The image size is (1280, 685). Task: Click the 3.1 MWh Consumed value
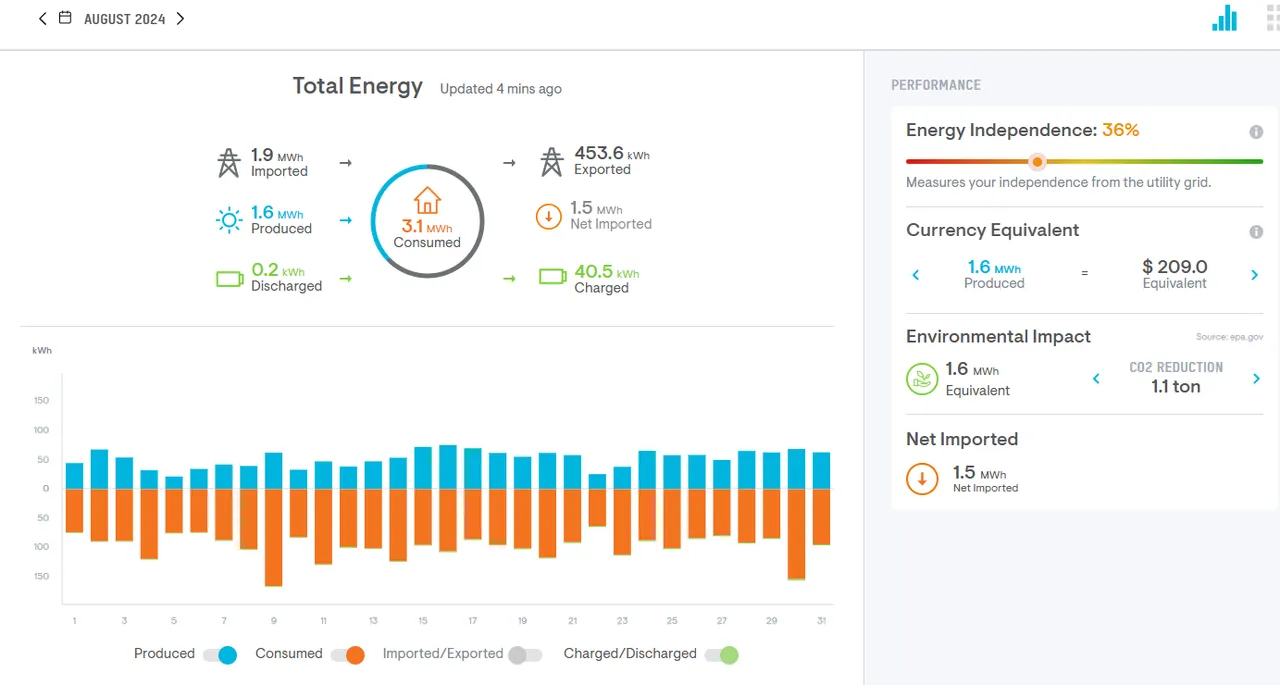(427, 227)
